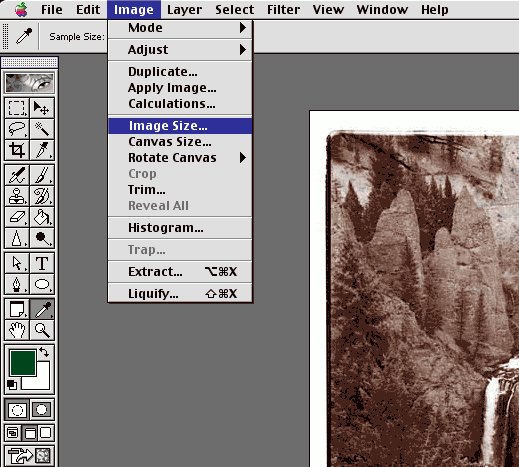519x467 pixels.
Task: Pick the Clone Stamp tool
Action: click(17, 196)
